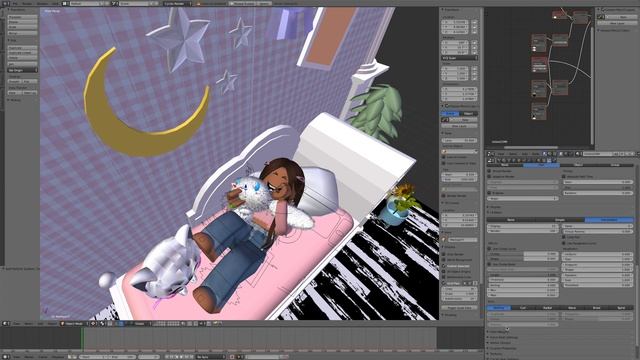Image resolution: width=640 pixels, height=360 pixels.
Task: Select the Curl kink tab
Action: point(523,308)
